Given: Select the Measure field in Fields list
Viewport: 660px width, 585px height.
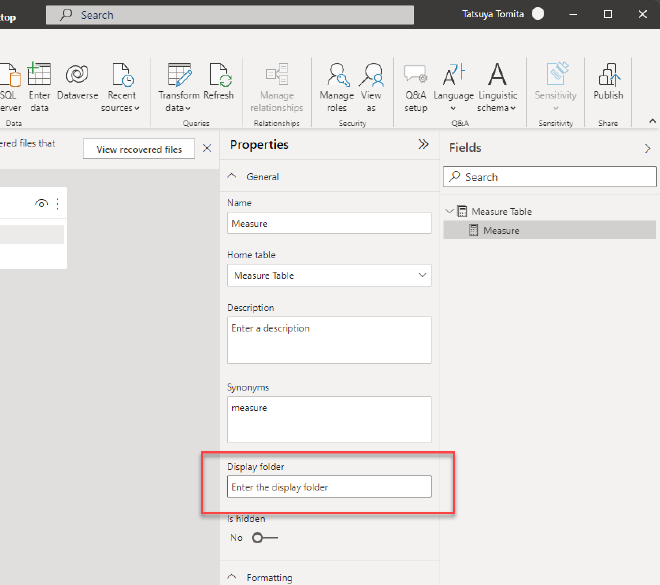Looking at the screenshot, I should pos(550,230).
